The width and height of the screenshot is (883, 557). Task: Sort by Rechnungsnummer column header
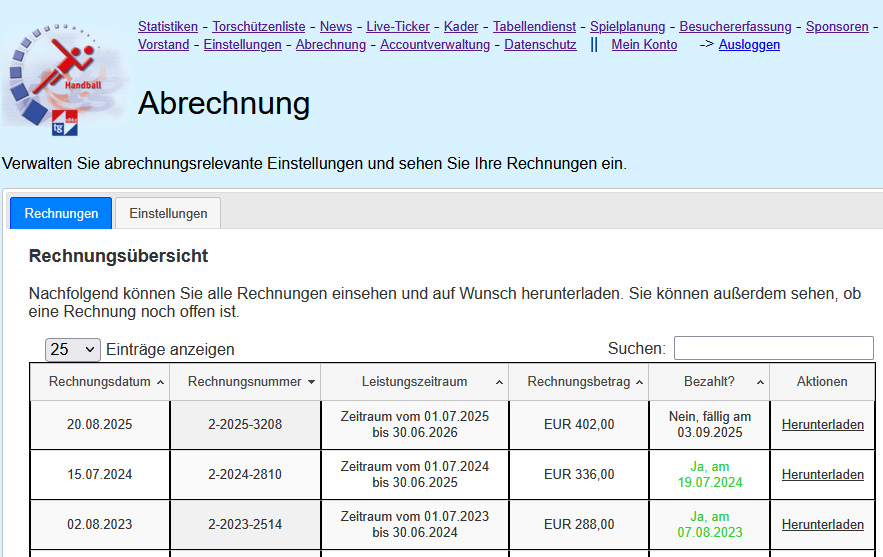pos(244,382)
